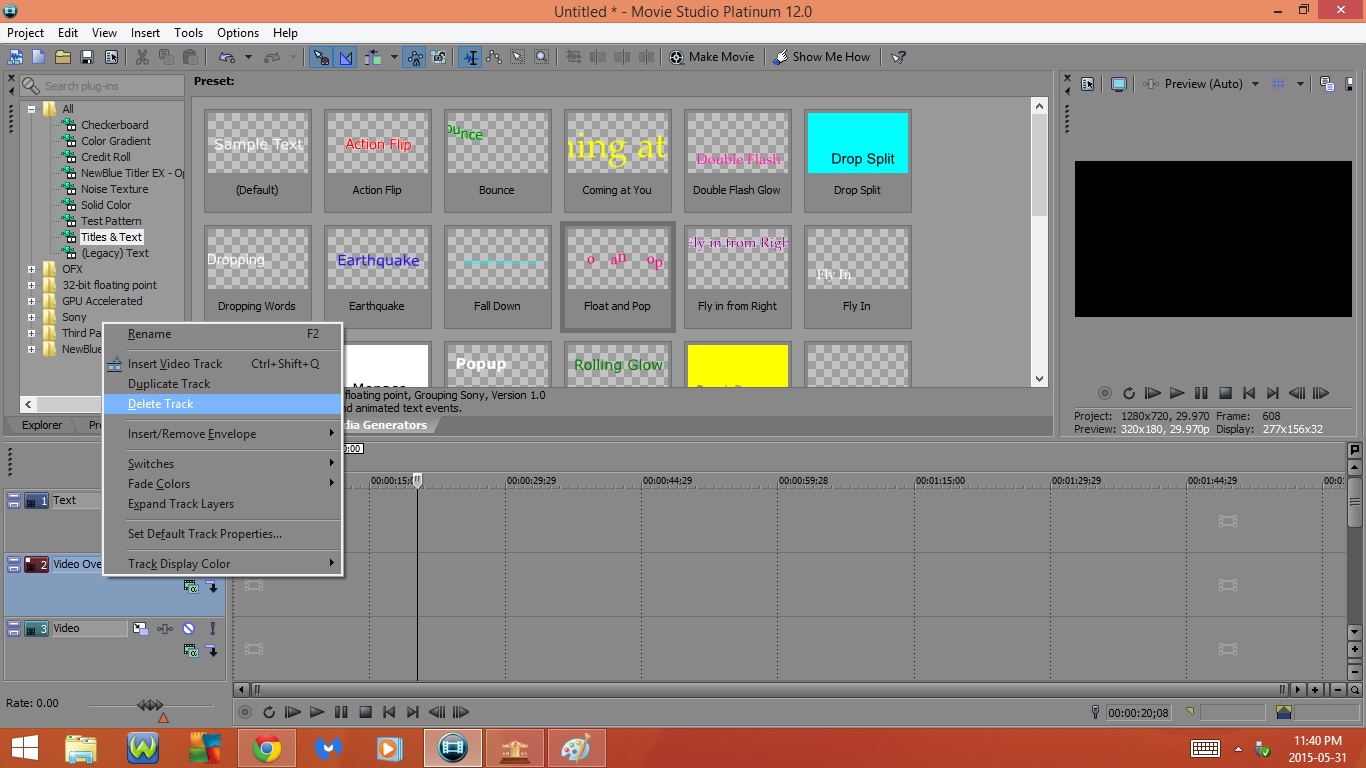Click the What's This Help icon

click(x=898, y=57)
